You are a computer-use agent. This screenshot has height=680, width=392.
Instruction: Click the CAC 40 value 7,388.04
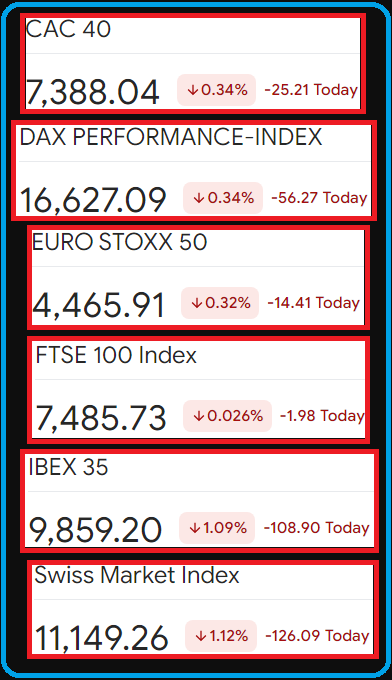click(92, 92)
